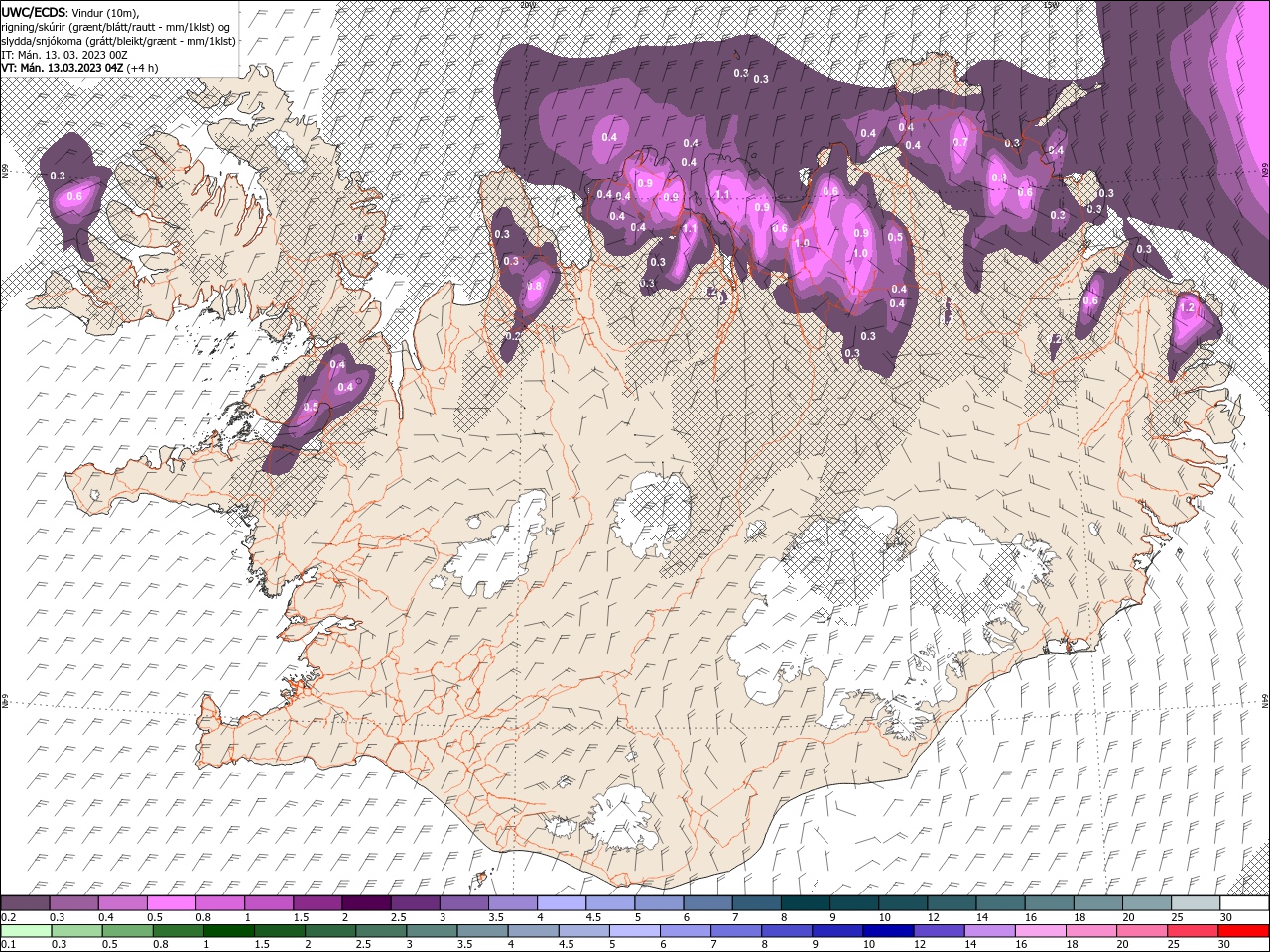Pick the bottom-scale swatch between 0.3 and 0.5
Image resolution: width=1270 pixels, height=952 pixels.
point(76,931)
